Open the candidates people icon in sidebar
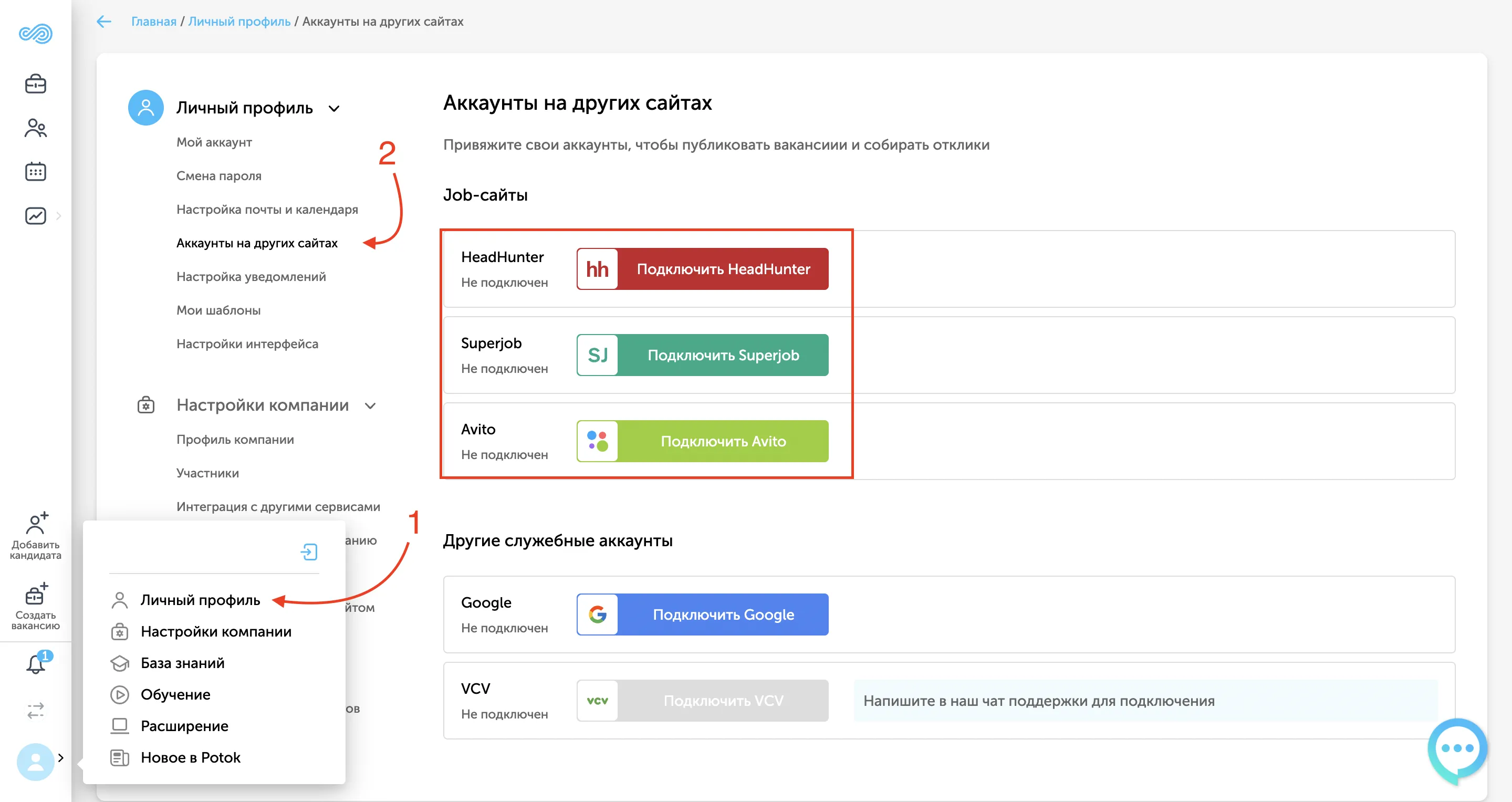 tap(35, 128)
